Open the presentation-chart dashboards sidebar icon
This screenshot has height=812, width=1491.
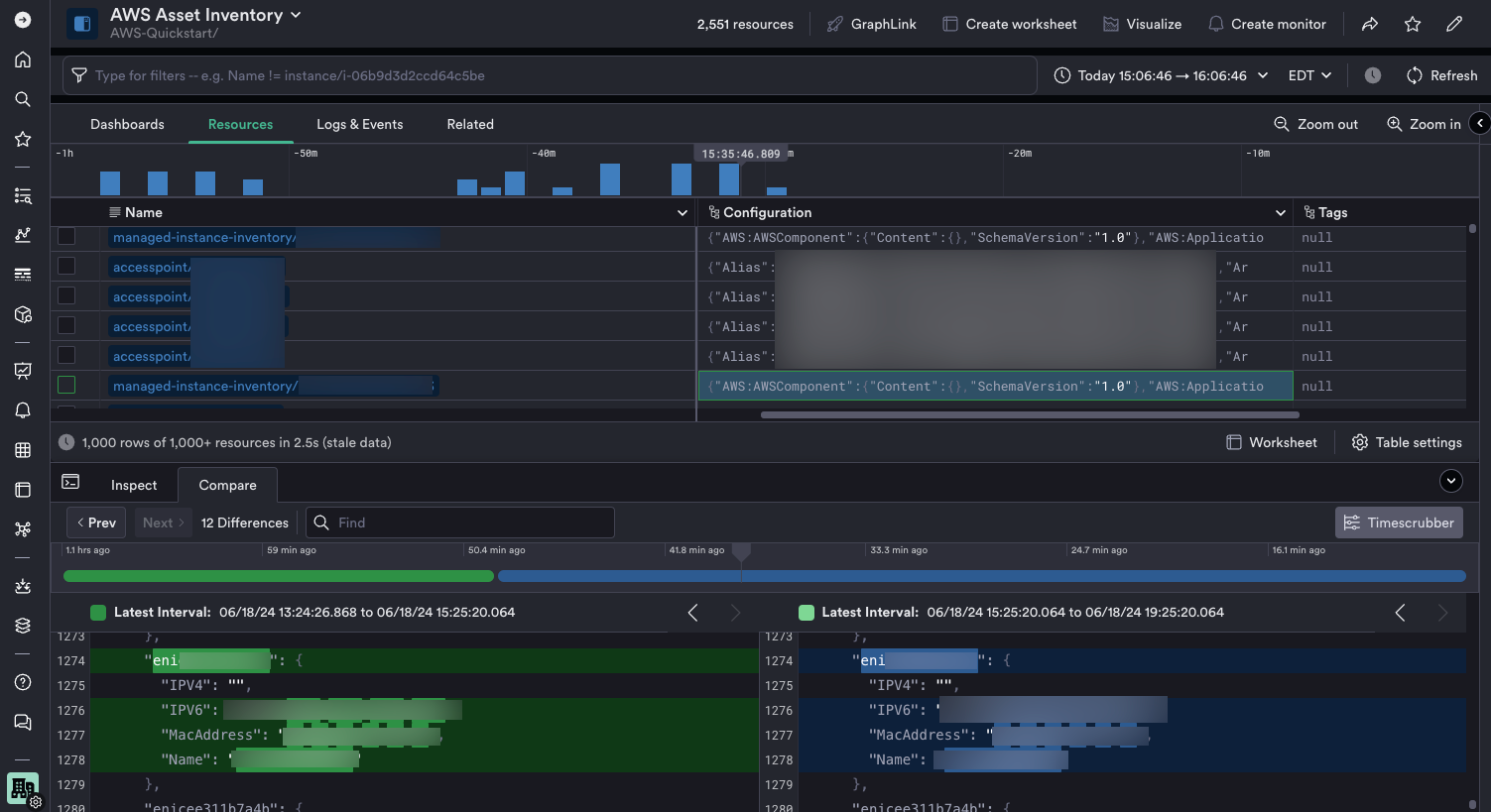pos(23,370)
